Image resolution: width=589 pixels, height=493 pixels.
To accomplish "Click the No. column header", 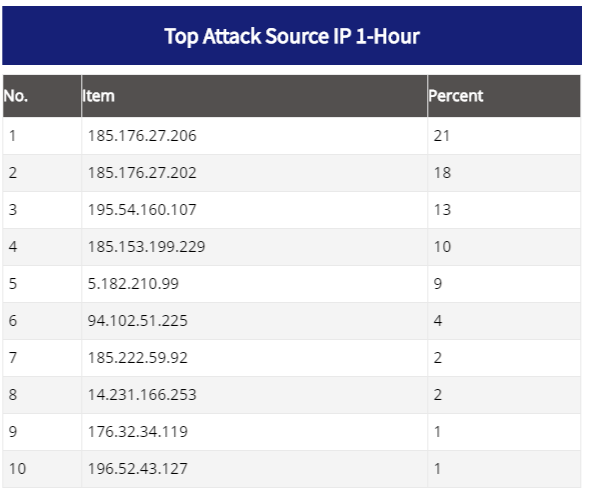I will point(16,96).
